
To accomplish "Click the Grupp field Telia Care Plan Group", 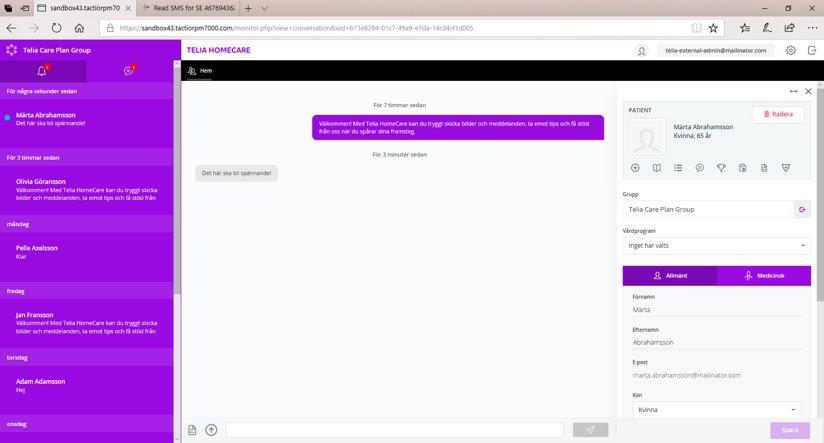I will [708, 209].
